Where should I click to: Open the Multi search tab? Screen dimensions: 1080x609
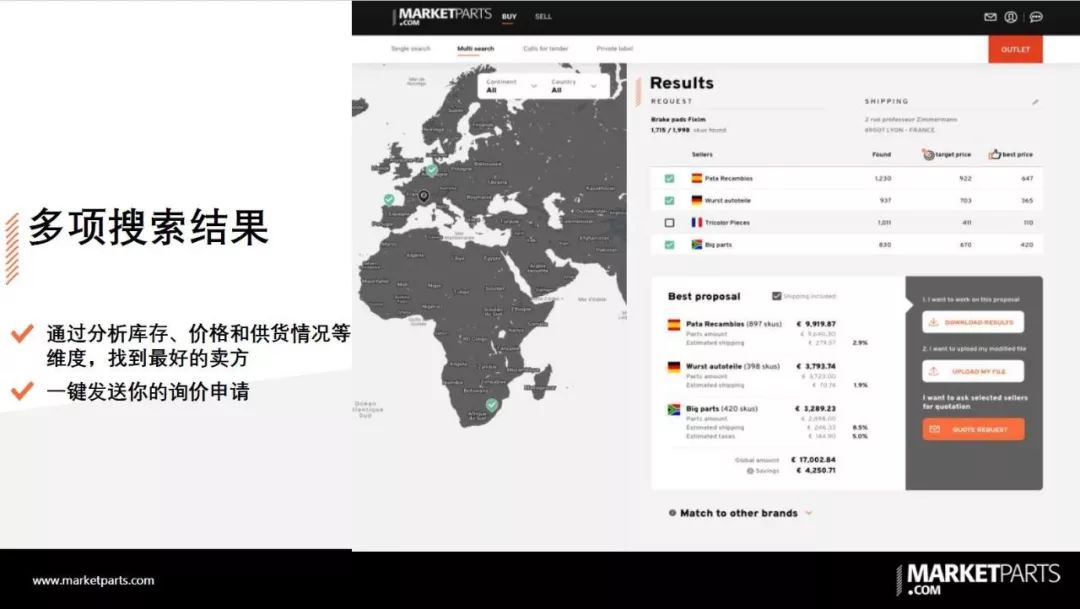coord(476,49)
